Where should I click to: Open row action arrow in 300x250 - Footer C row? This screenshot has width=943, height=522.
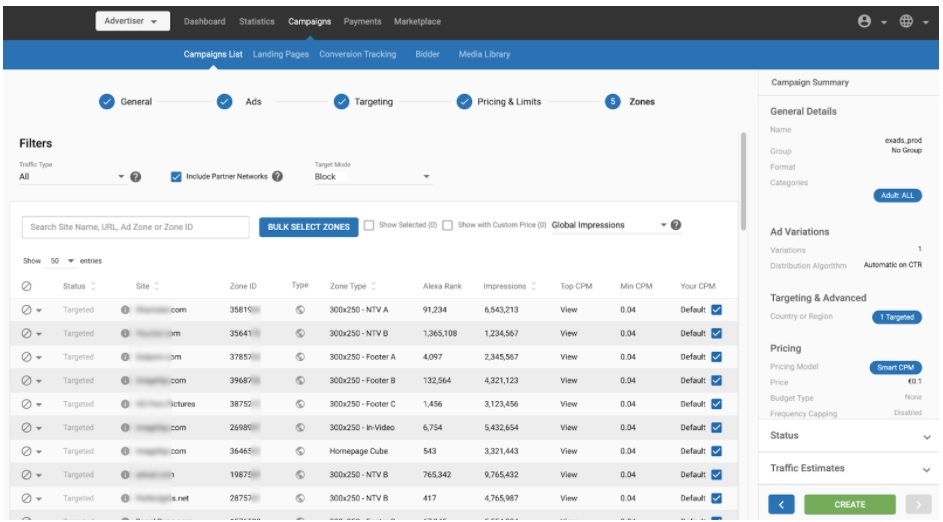coord(39,405)
